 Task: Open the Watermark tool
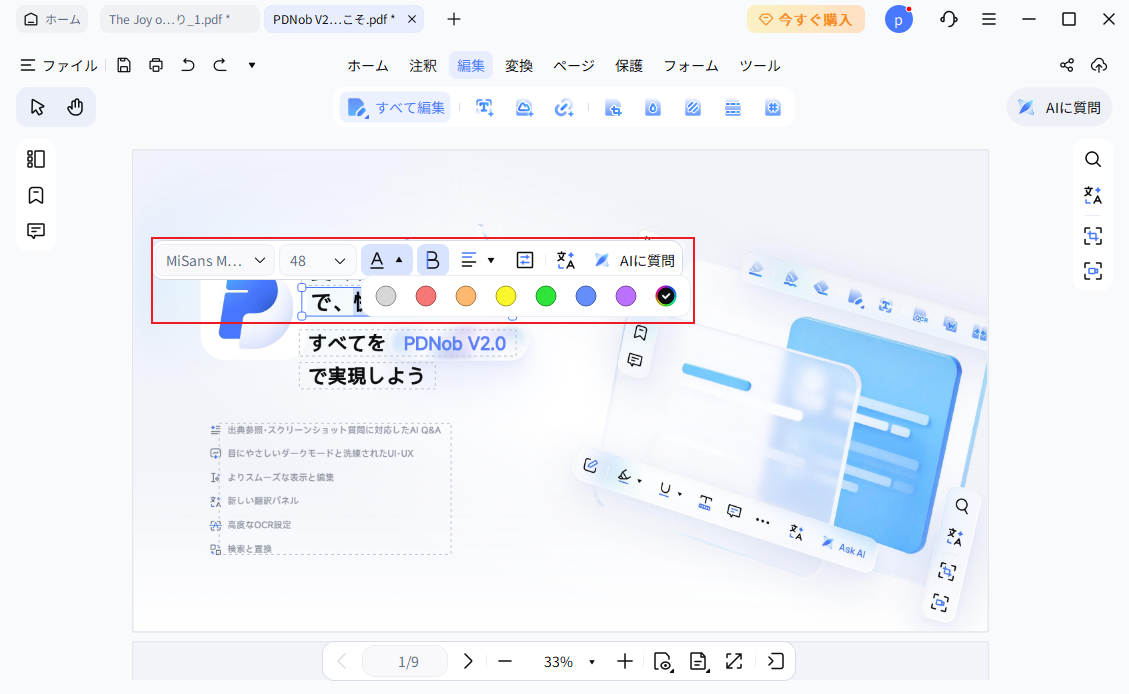[x=653, y=107]
